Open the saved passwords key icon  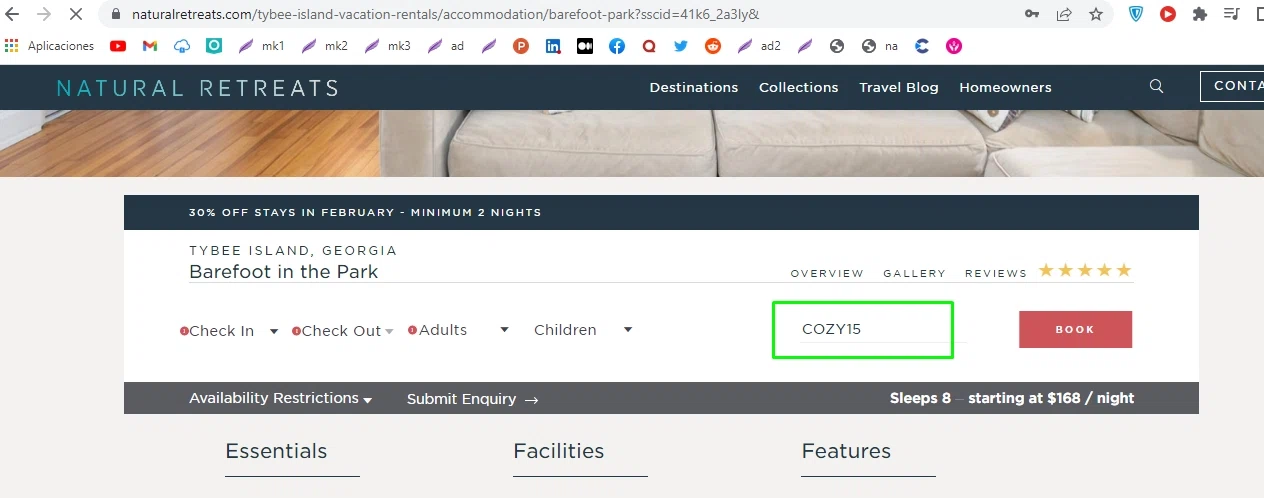point(1032,15)
